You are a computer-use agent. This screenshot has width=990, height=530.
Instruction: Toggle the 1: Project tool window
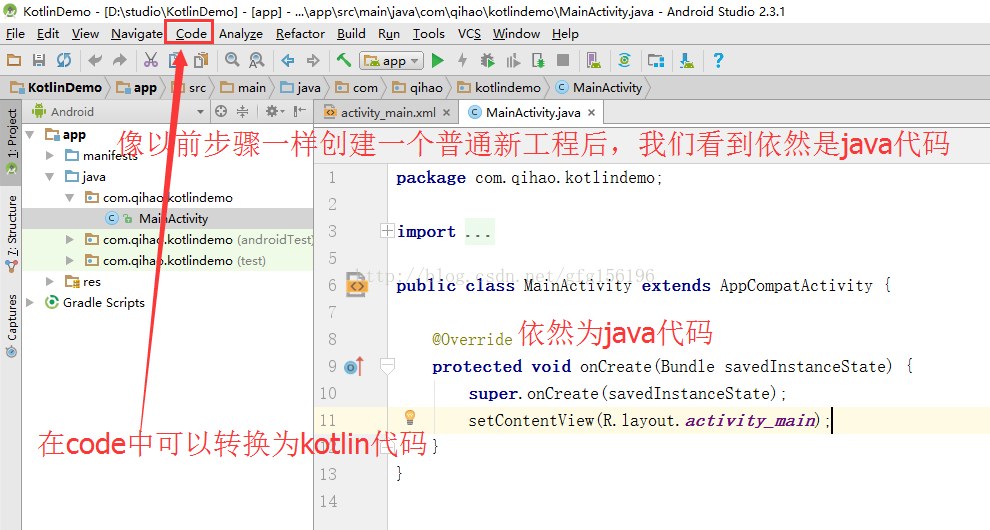pos(11,142)
